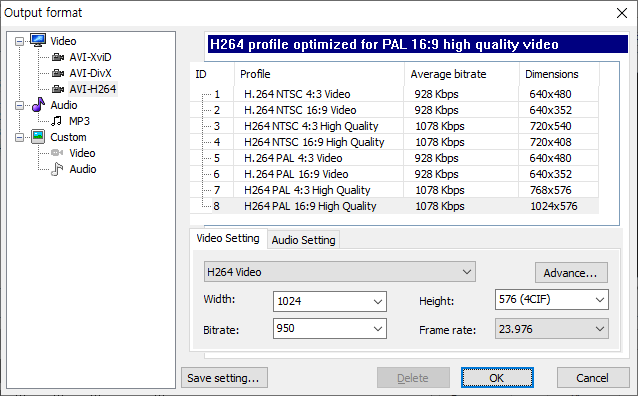Click the purple music note Audio icon

[x=38, y=105]
